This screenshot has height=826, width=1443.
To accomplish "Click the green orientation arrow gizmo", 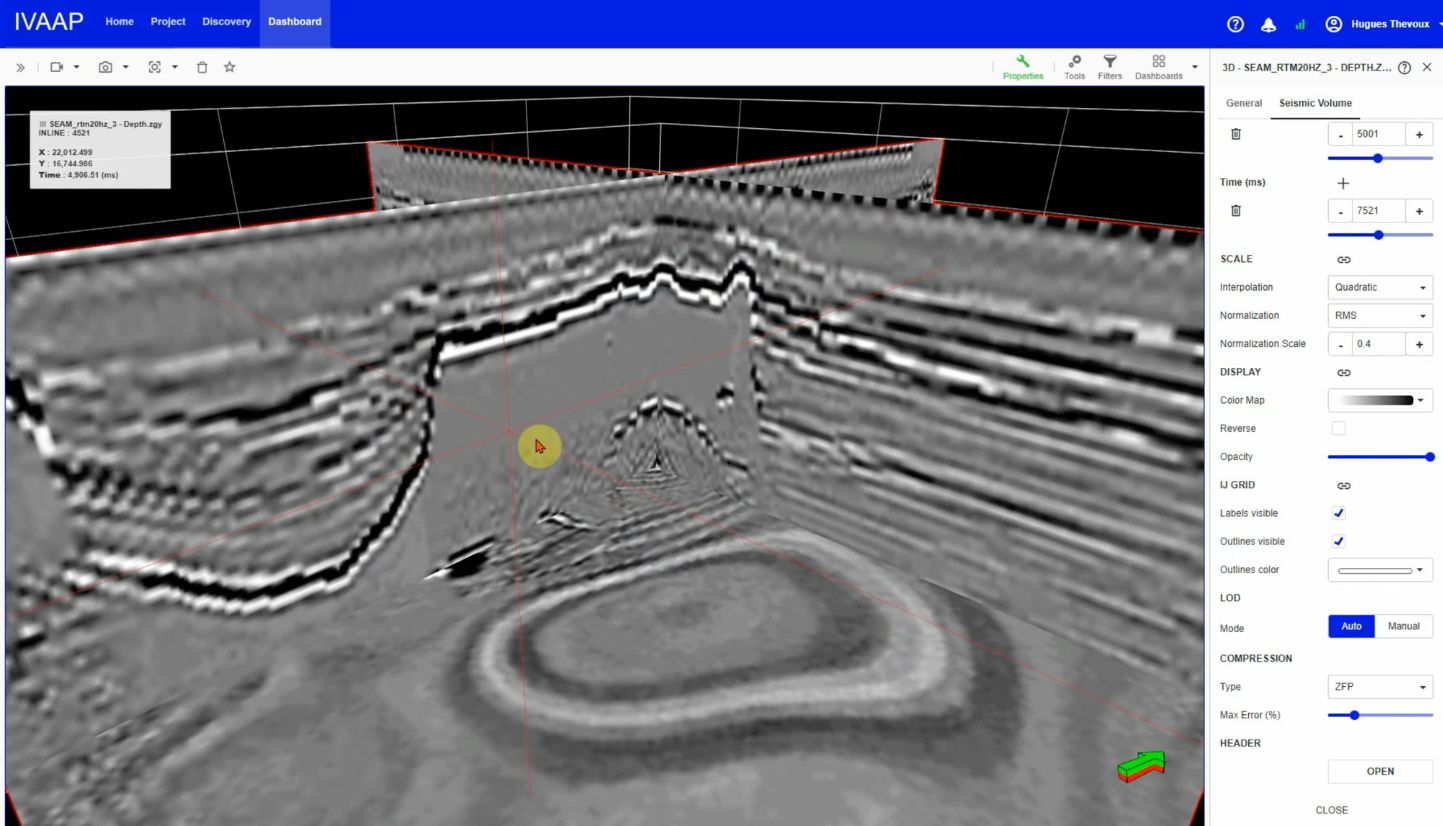I will click(x=1141, y=766).
